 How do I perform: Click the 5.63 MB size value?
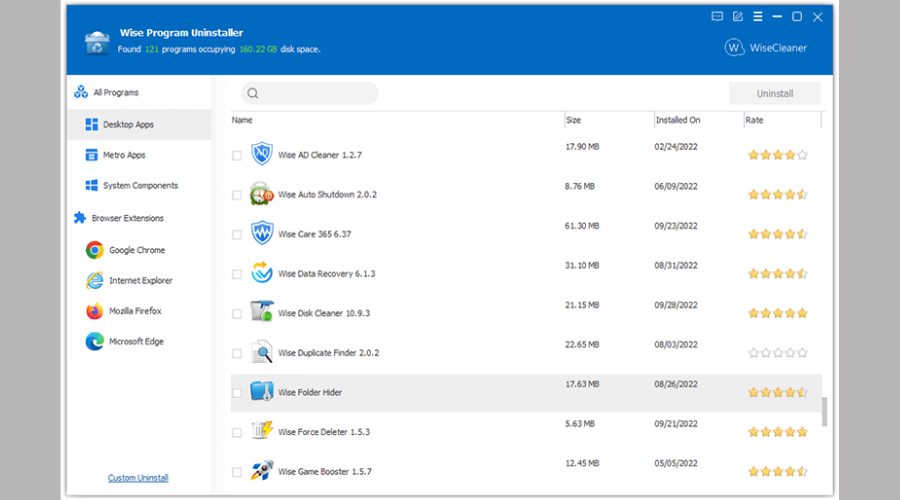580,424
